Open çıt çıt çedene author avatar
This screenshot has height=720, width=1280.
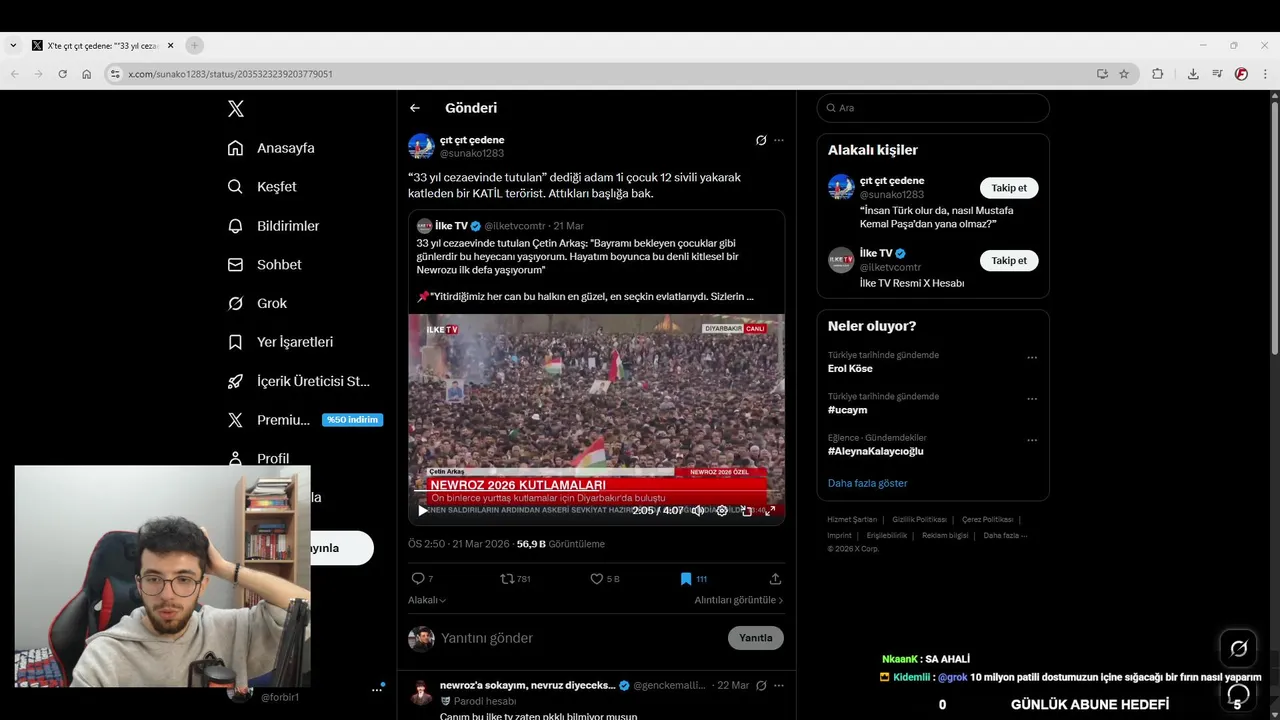coord(421,146)
